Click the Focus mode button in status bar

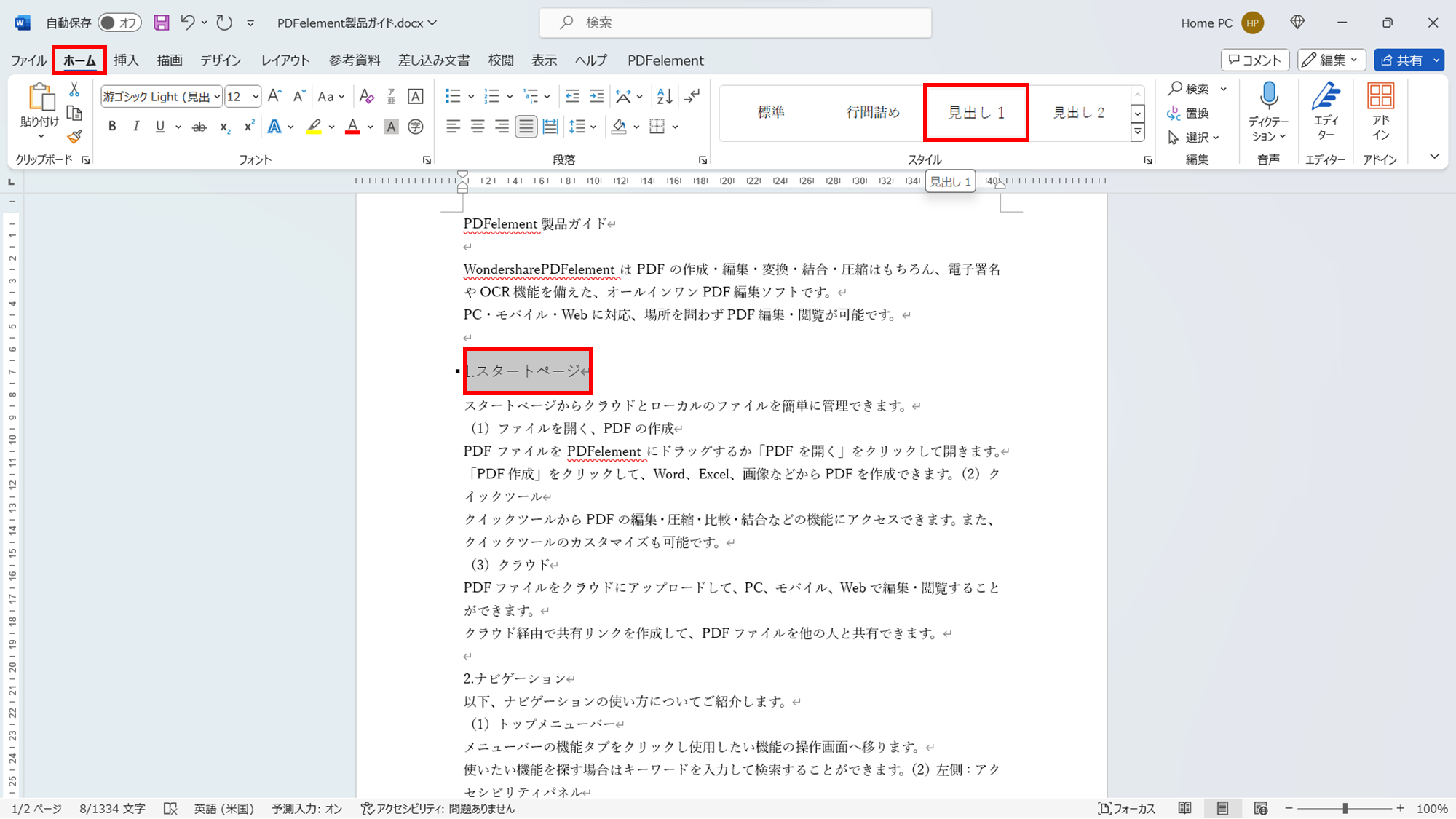pyautogui.click(x=1127, y=808)
